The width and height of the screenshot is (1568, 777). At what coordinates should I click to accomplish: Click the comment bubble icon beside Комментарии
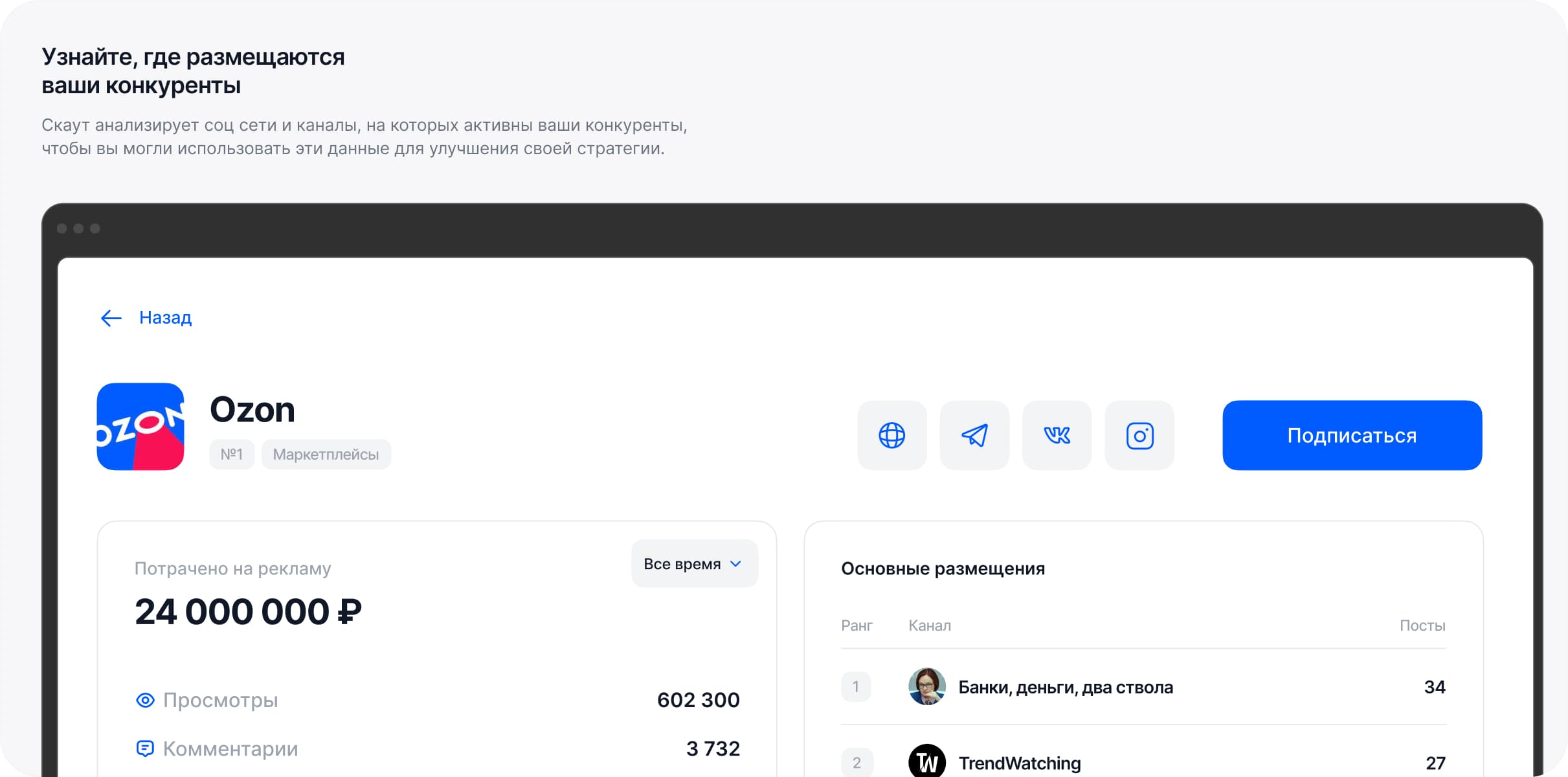click(145, 748)
